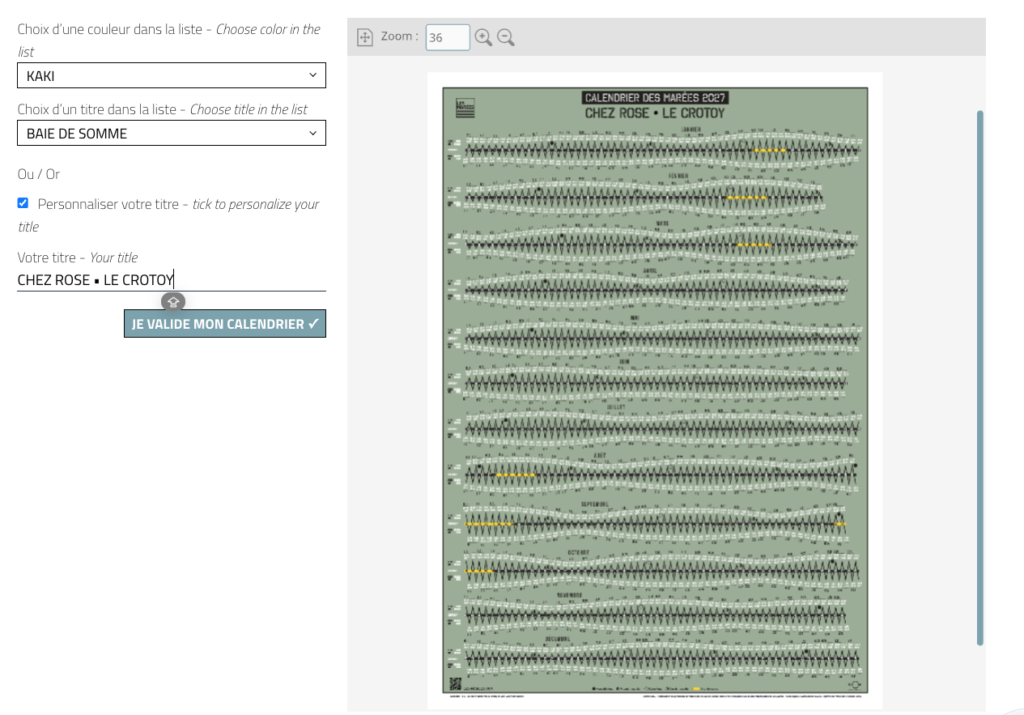Click the 'Ou / Or' text
1024x715 pixels.
[x=39, y=174]
